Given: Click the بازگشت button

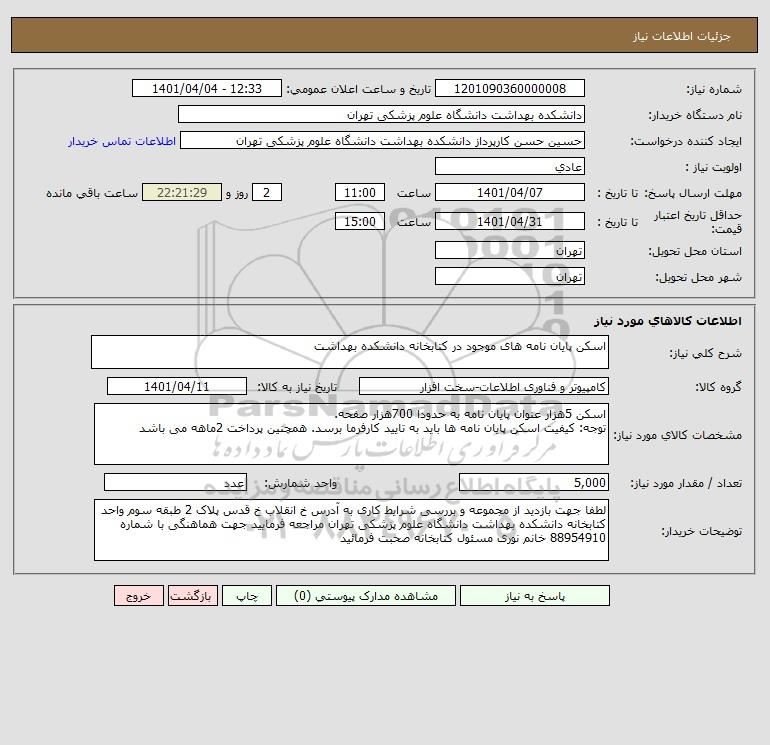Looking at the screenshot, I should pos(192,596).
